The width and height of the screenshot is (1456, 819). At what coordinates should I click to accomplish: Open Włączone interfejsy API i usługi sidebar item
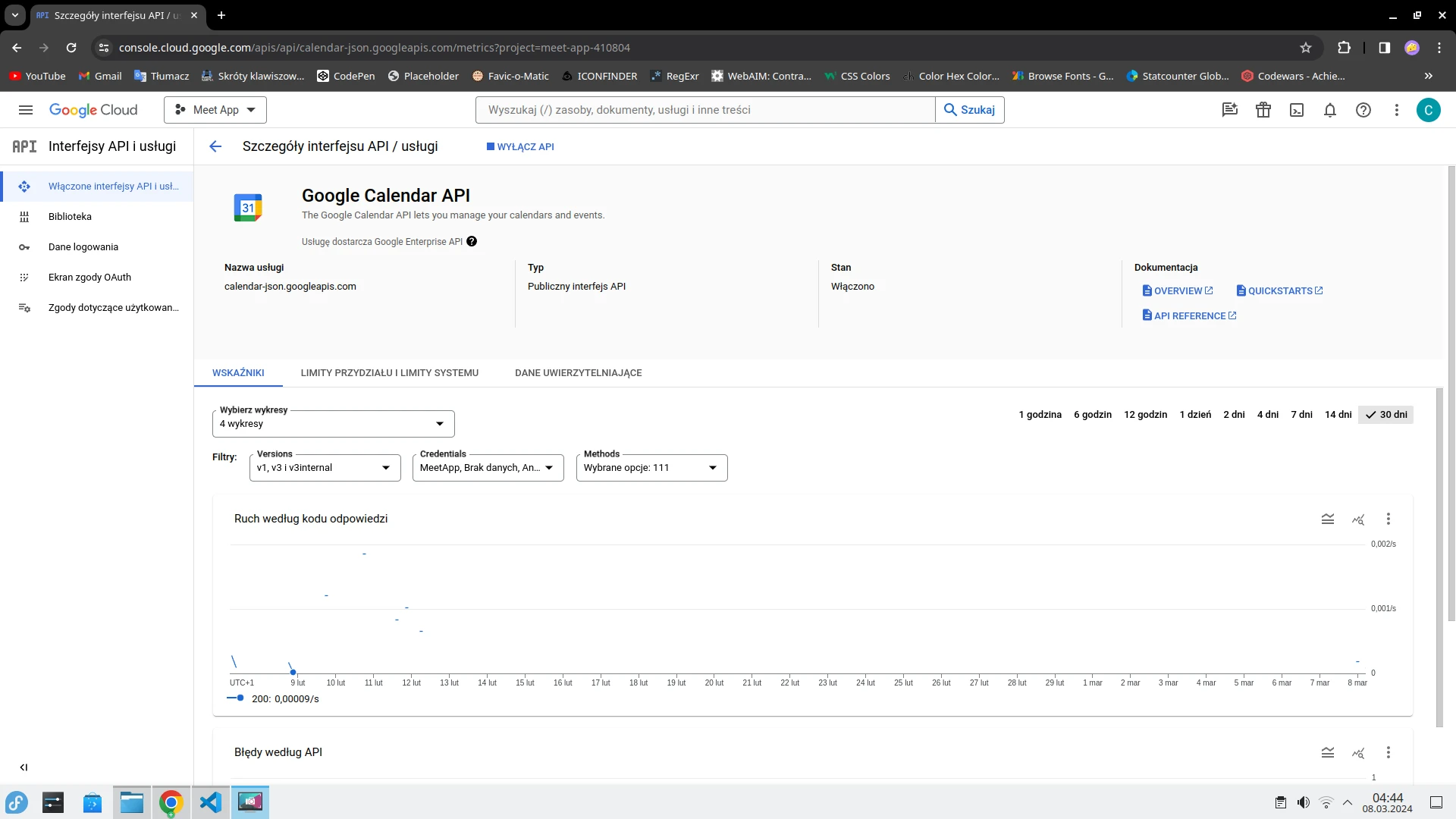pyautogui.click(x=97, y=187)
